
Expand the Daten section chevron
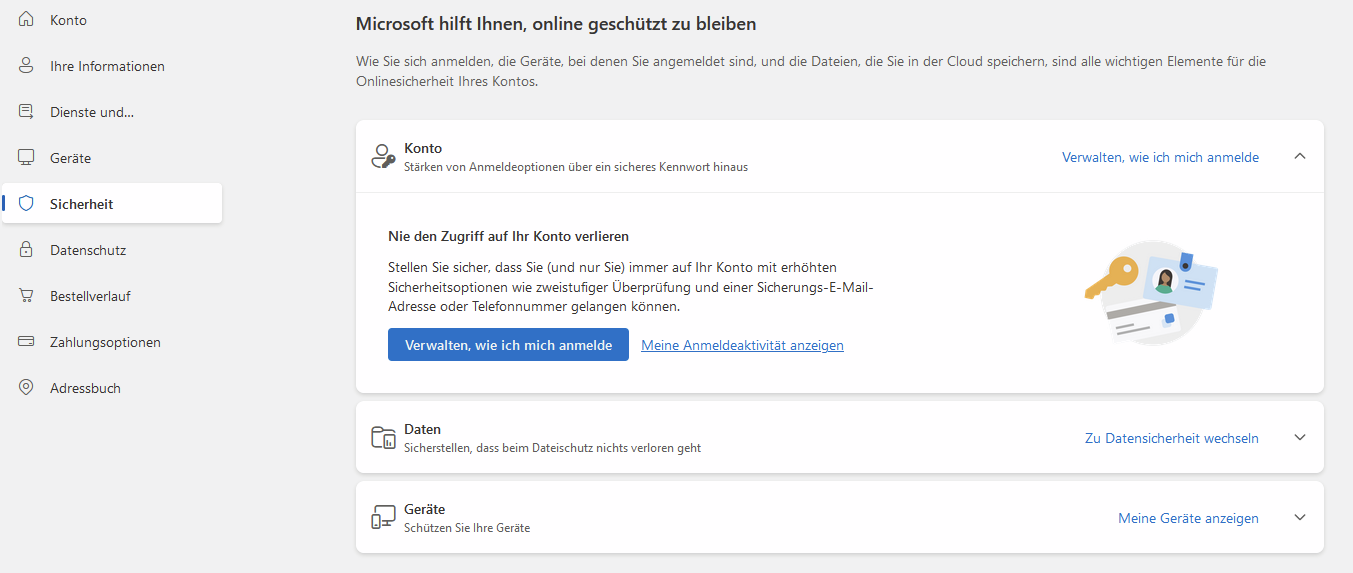(1300, 438)
